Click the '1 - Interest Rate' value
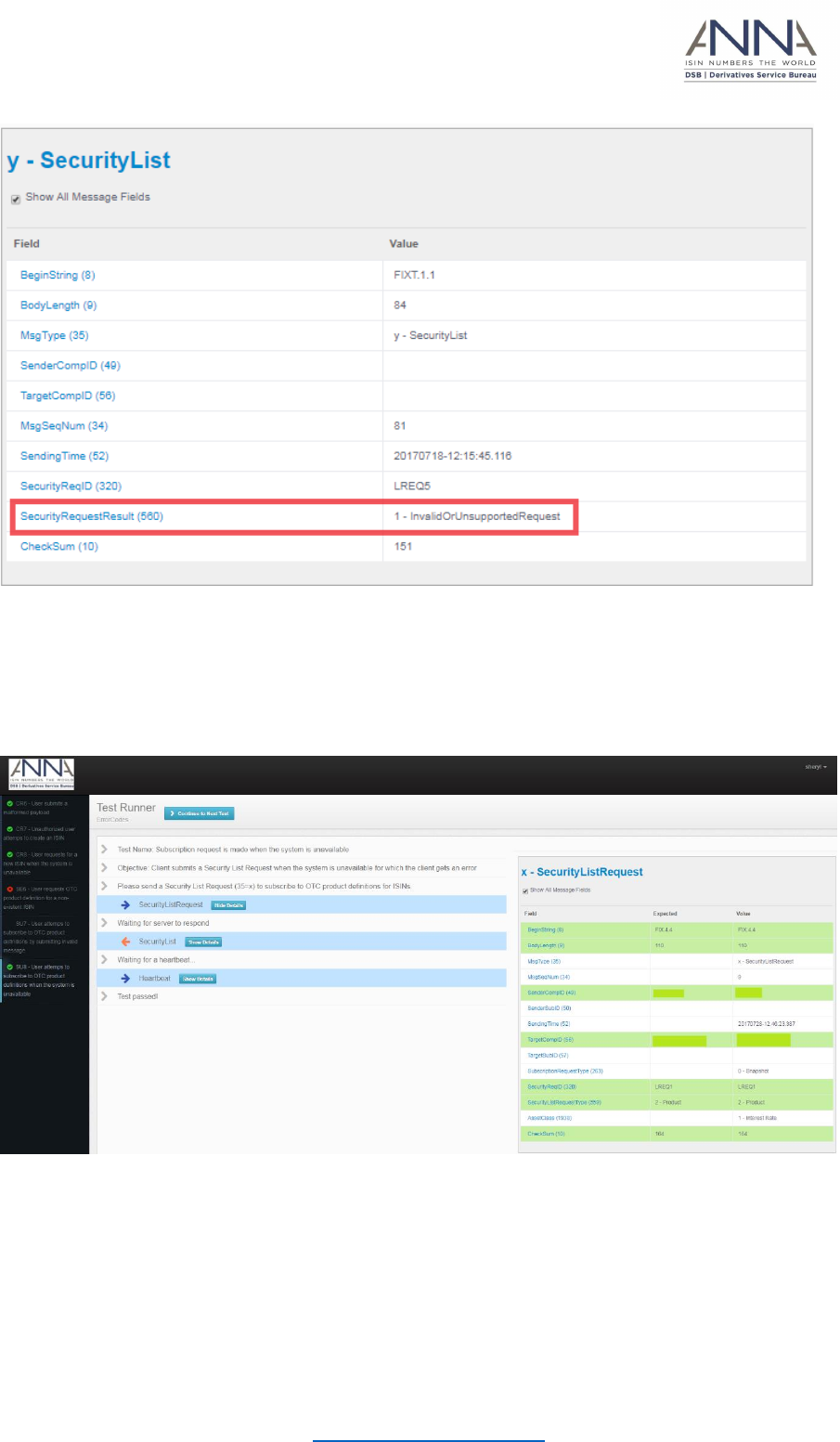 (x=757, y=1118)
